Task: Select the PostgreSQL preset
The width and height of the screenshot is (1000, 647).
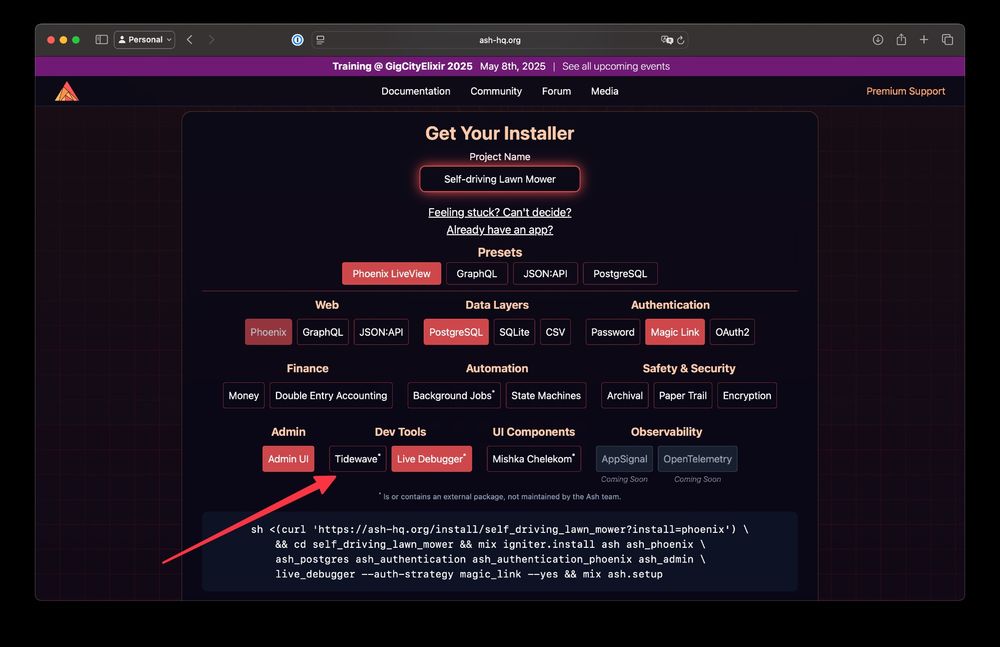Action: click(620, 274)
